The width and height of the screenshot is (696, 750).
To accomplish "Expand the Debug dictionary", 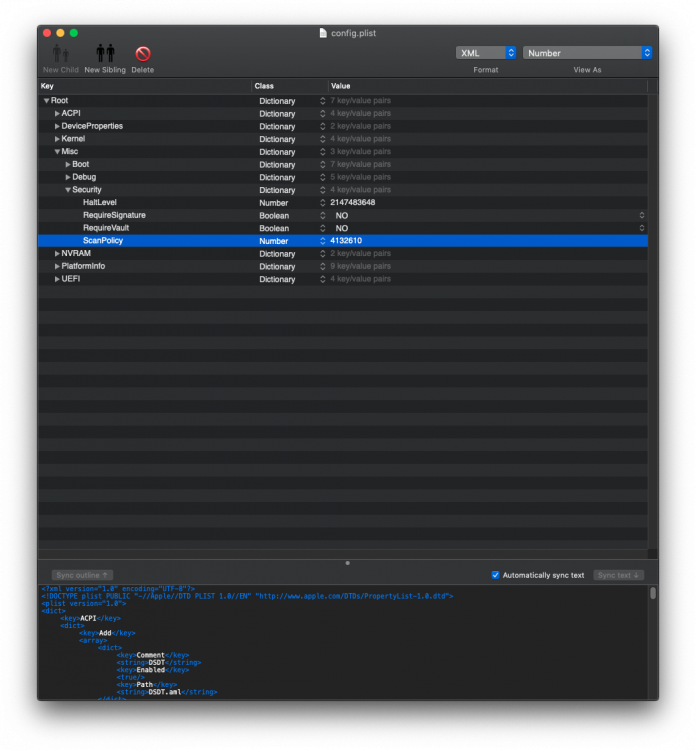I will [68, 177].
